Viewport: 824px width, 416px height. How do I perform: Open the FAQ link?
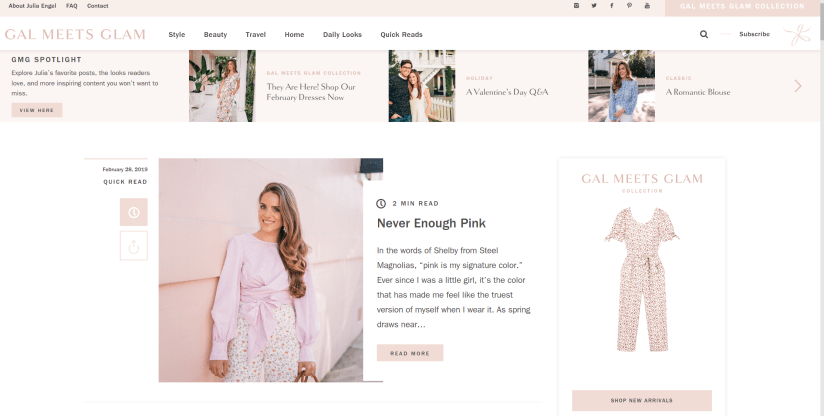click(x=72, y=6)
